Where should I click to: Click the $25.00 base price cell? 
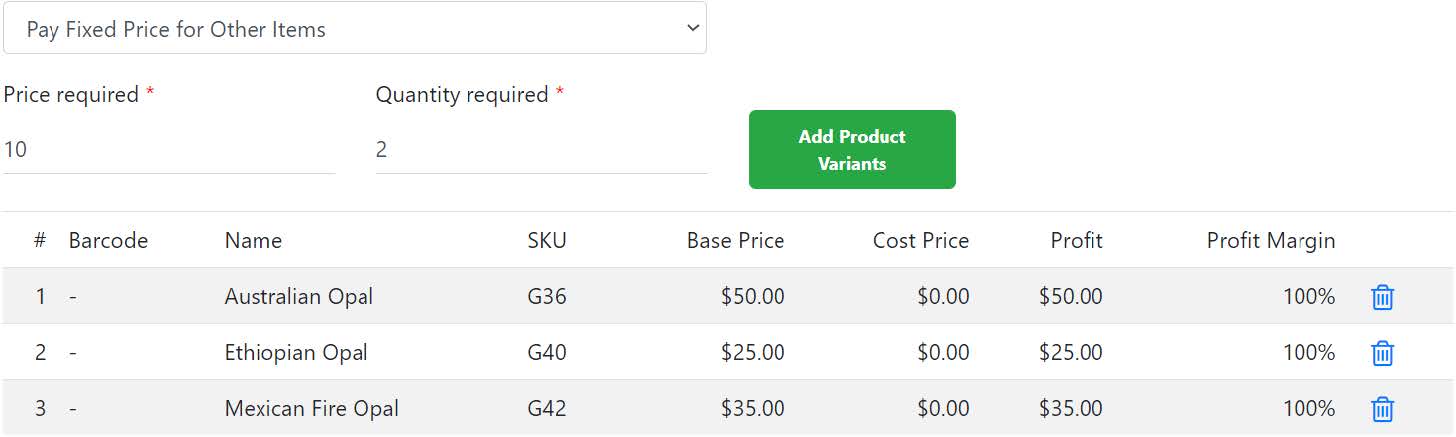point(752,353)
